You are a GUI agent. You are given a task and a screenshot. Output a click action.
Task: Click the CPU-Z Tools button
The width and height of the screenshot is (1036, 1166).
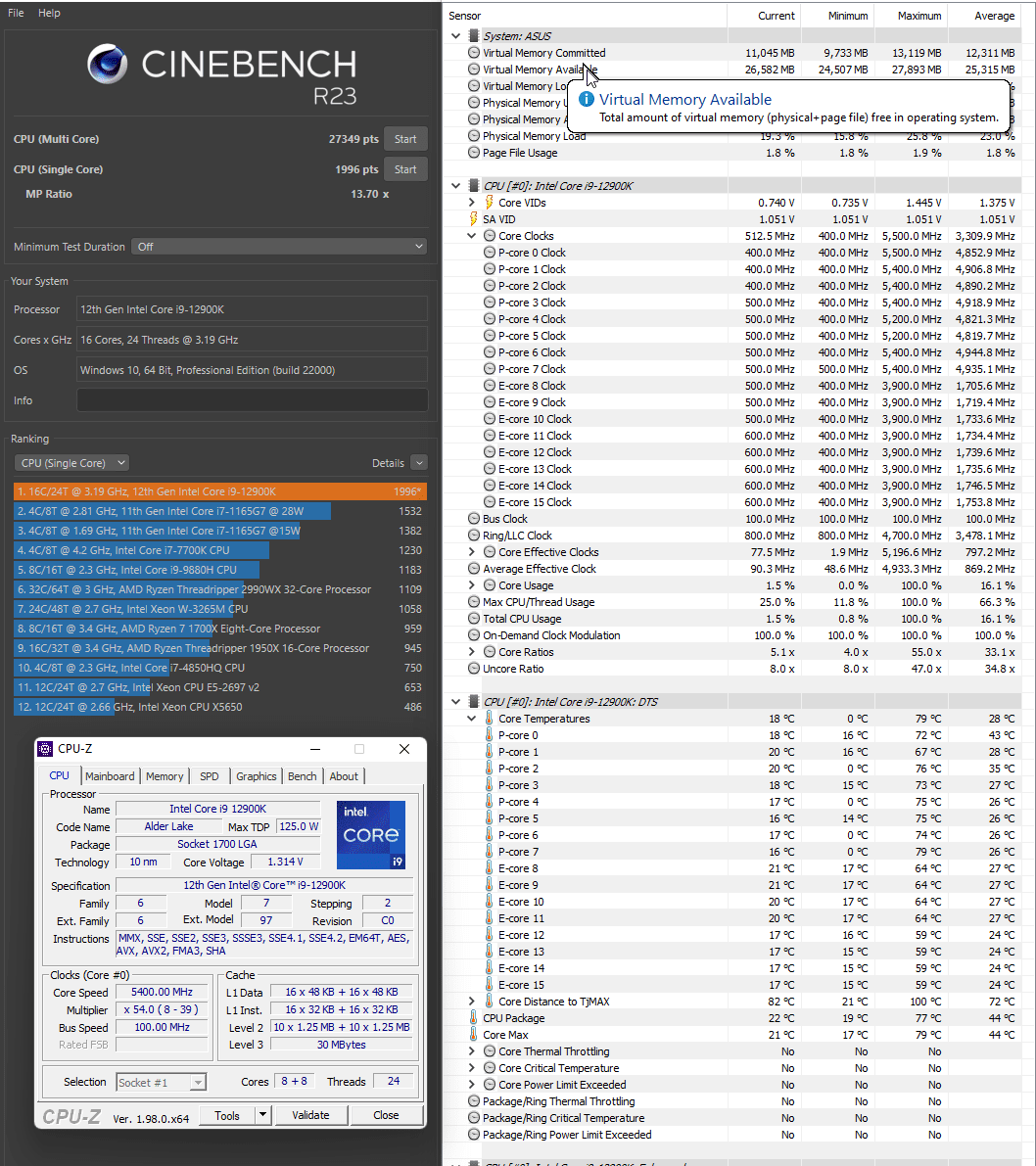[x=227, y=1115]
